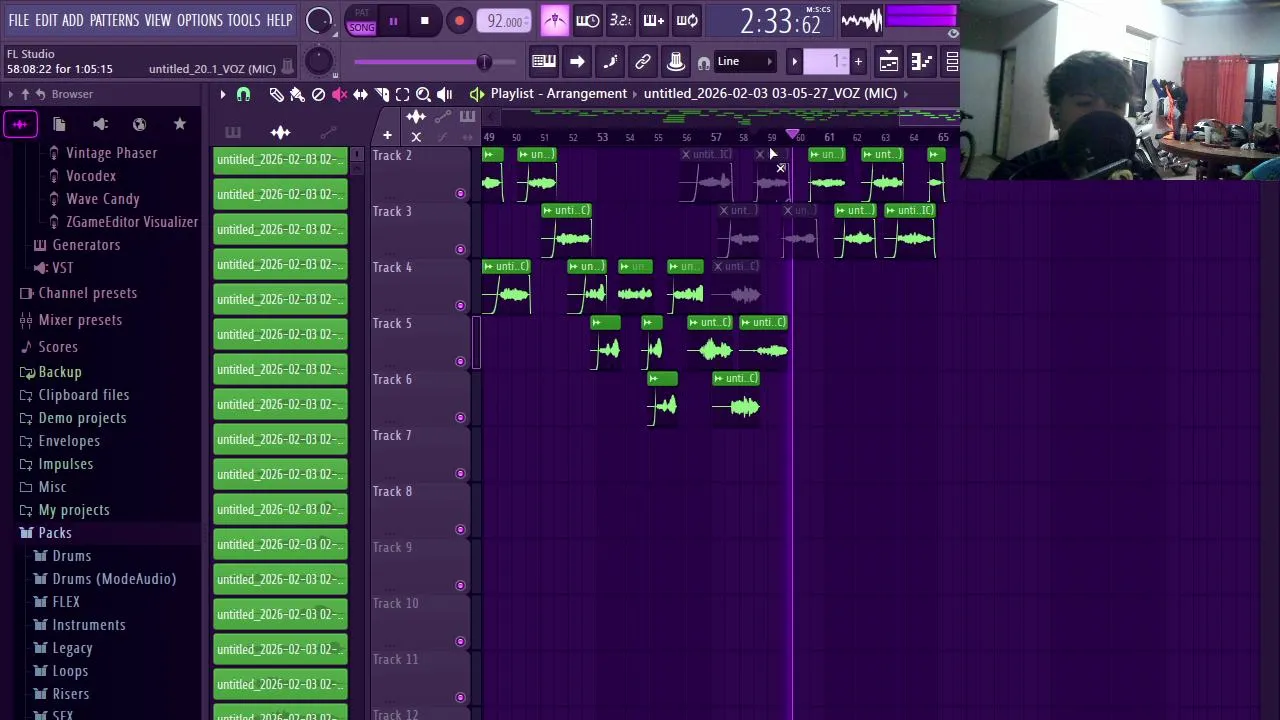Toggle the audio clips filter in picker
This screenshot has width=1280, height=720.
coord(280,132)
